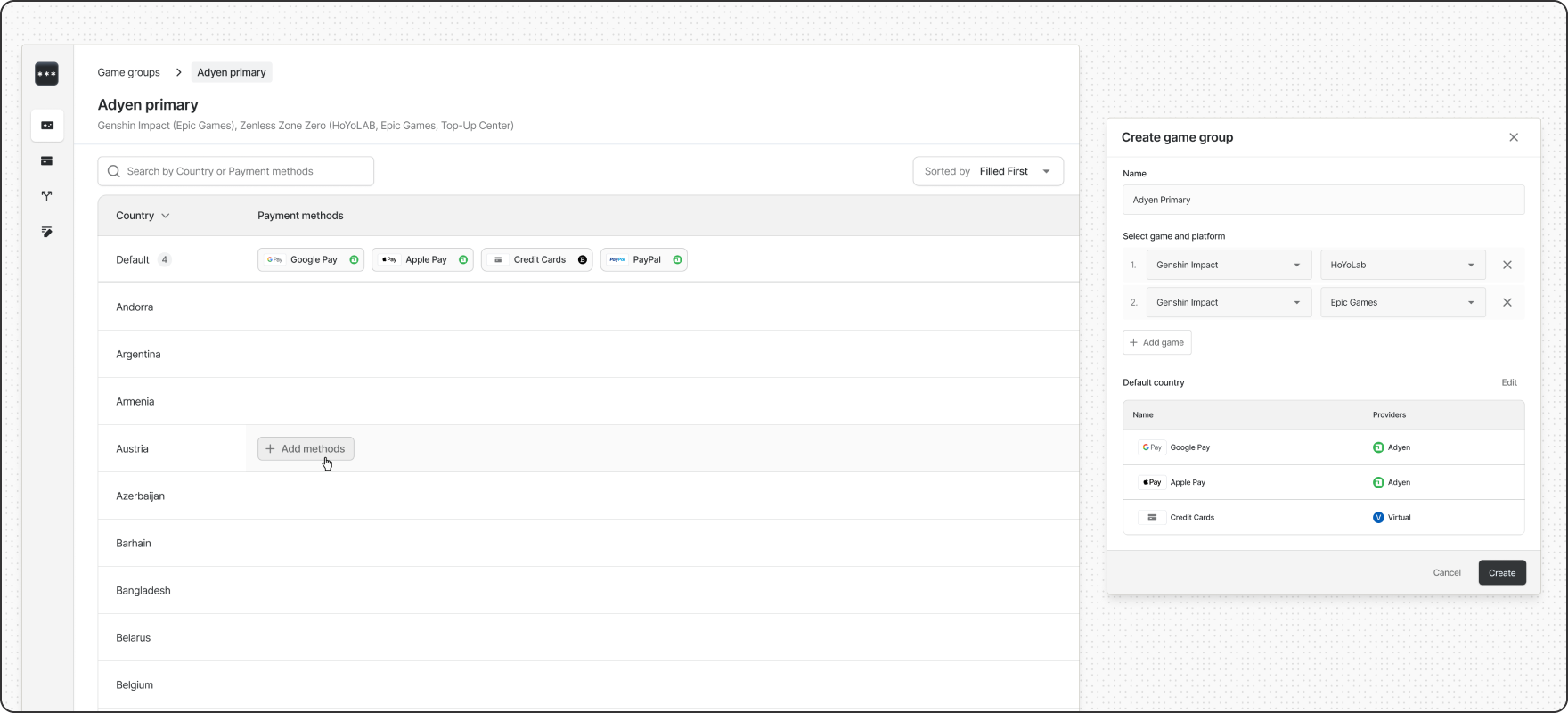Click the Payment methods column header
1568x713 pixels.
point(300,216)
